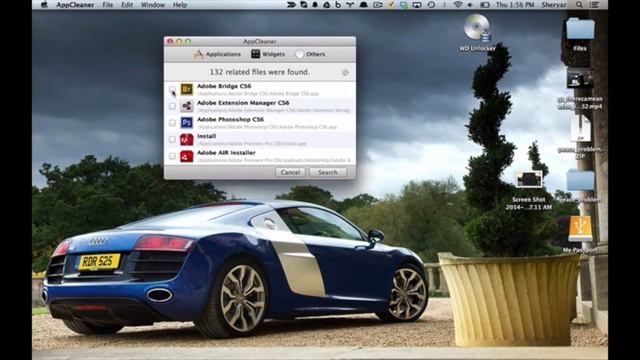Click the small icon beside the found-files message

tap(345, 73)
